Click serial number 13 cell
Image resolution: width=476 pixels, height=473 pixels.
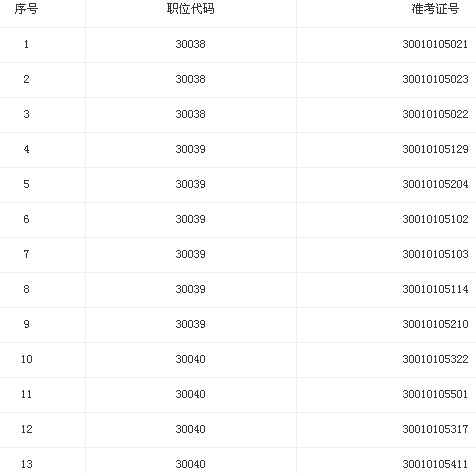pos(27,464)
